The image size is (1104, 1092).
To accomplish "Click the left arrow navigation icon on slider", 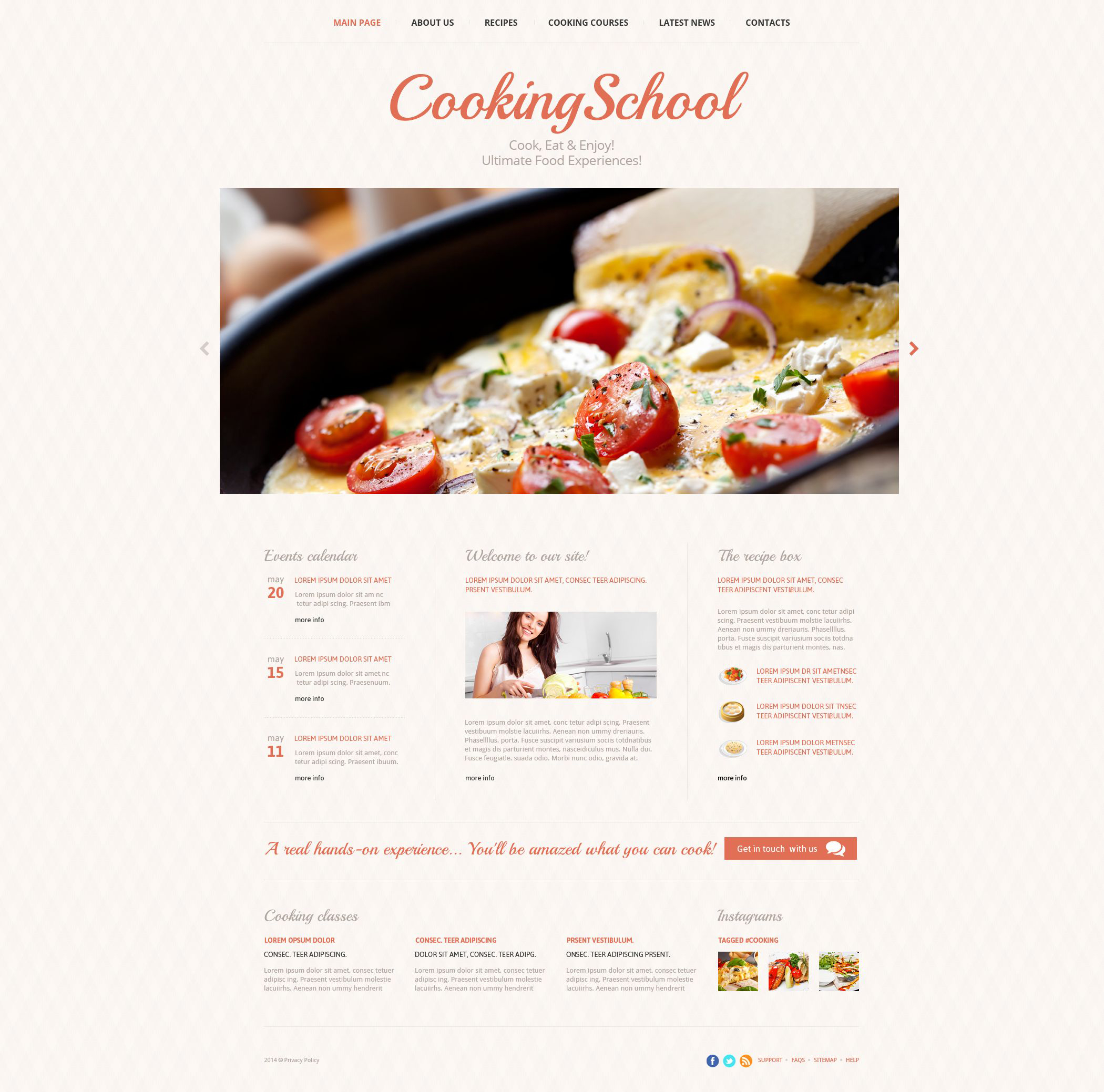I will pyautogui.click(x=204, y=348).
